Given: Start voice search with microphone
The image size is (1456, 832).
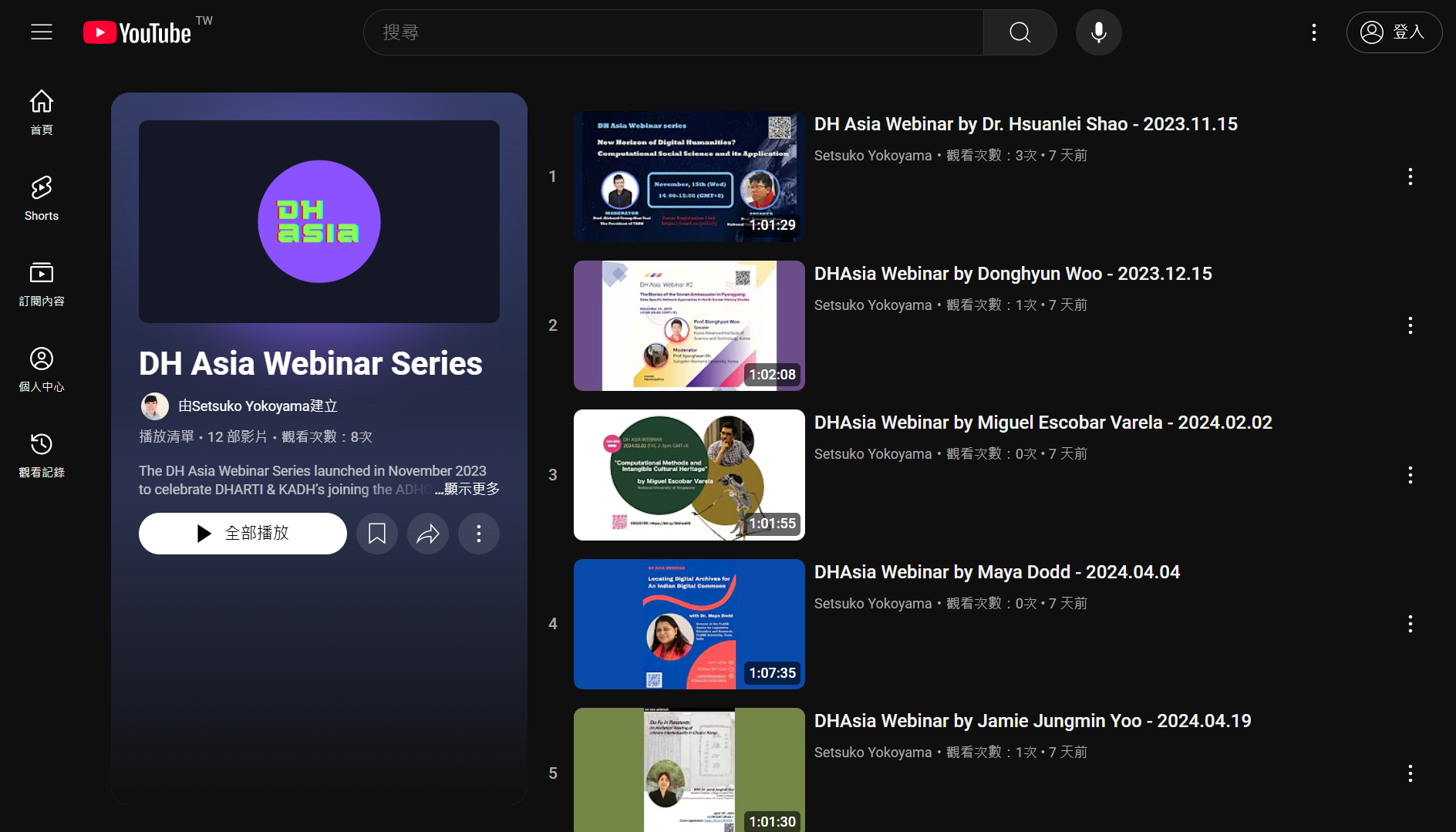Looking at the screenshot, I should (1098, 32).
